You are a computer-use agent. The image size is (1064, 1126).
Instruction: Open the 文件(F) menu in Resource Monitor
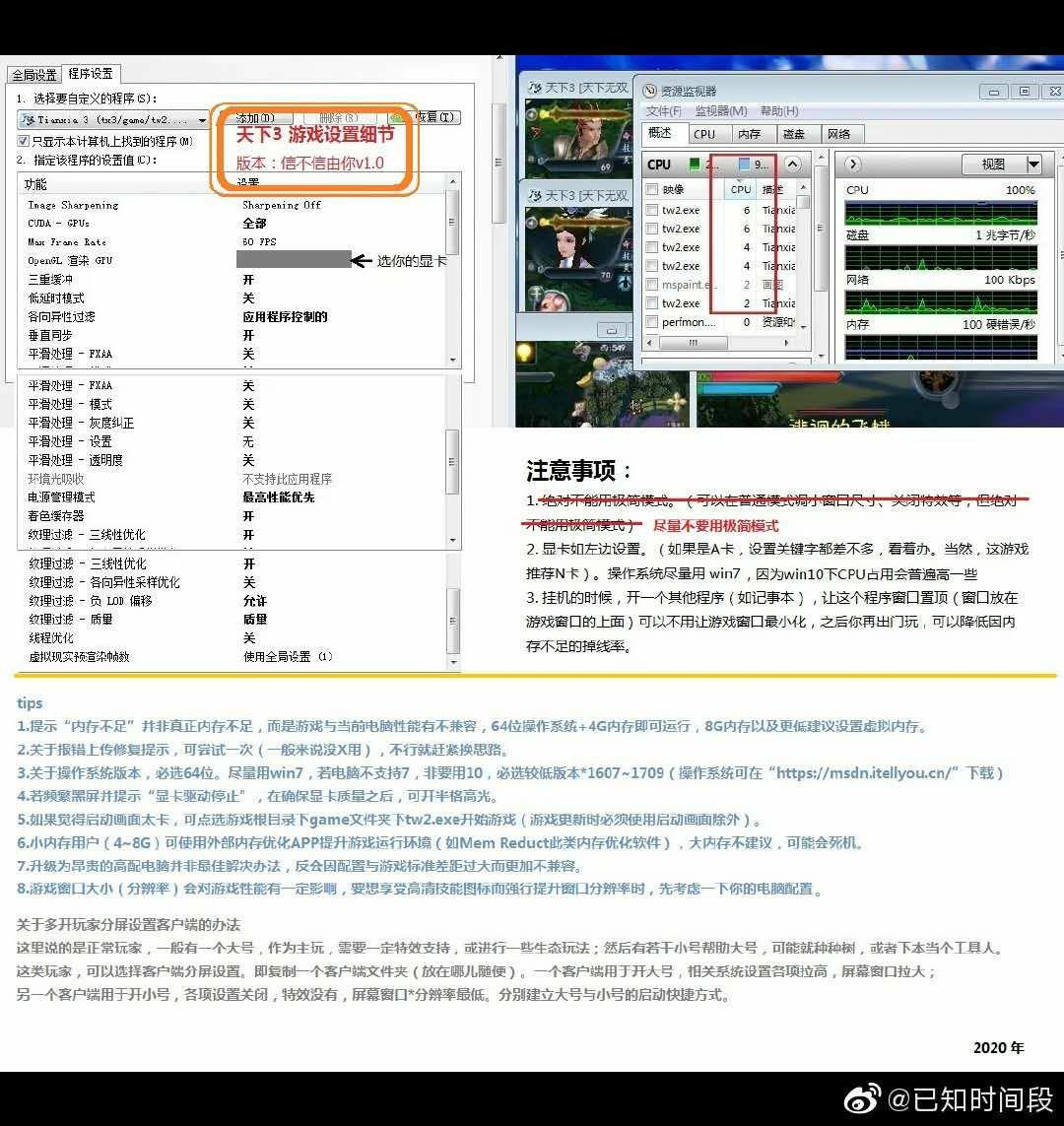pos(663,110)
